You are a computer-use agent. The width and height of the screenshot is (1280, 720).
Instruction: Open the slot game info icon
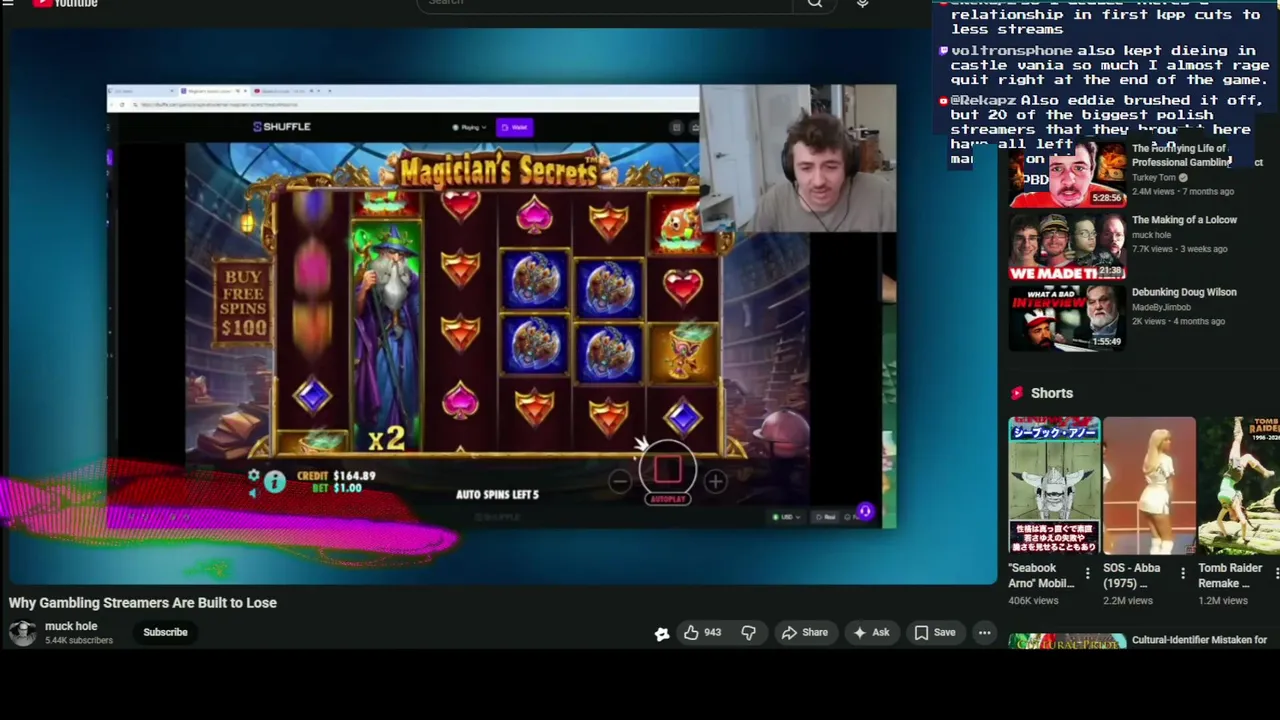pos(275,482)
